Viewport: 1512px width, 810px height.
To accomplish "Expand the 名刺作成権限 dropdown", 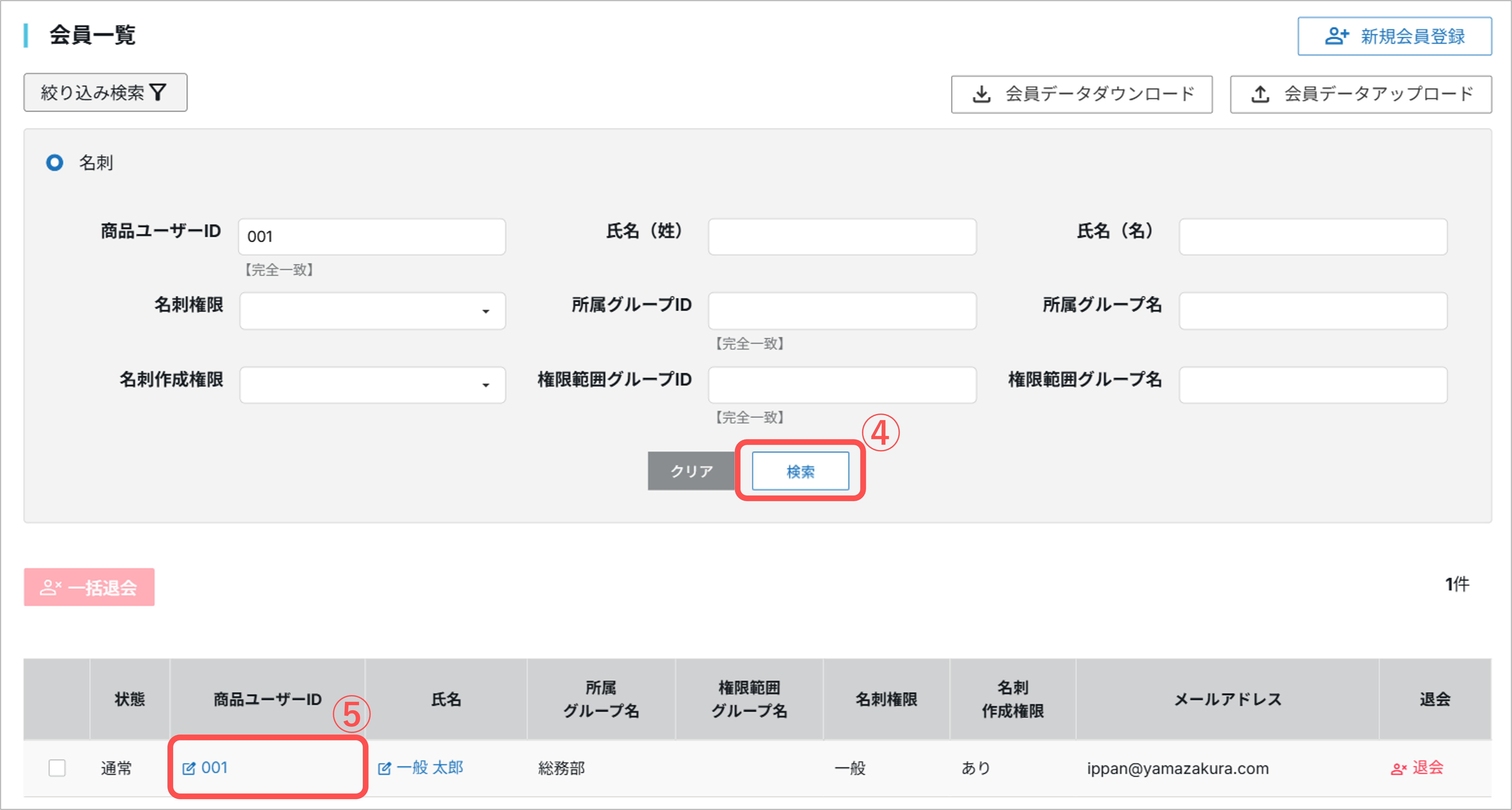I will (372, 385).
